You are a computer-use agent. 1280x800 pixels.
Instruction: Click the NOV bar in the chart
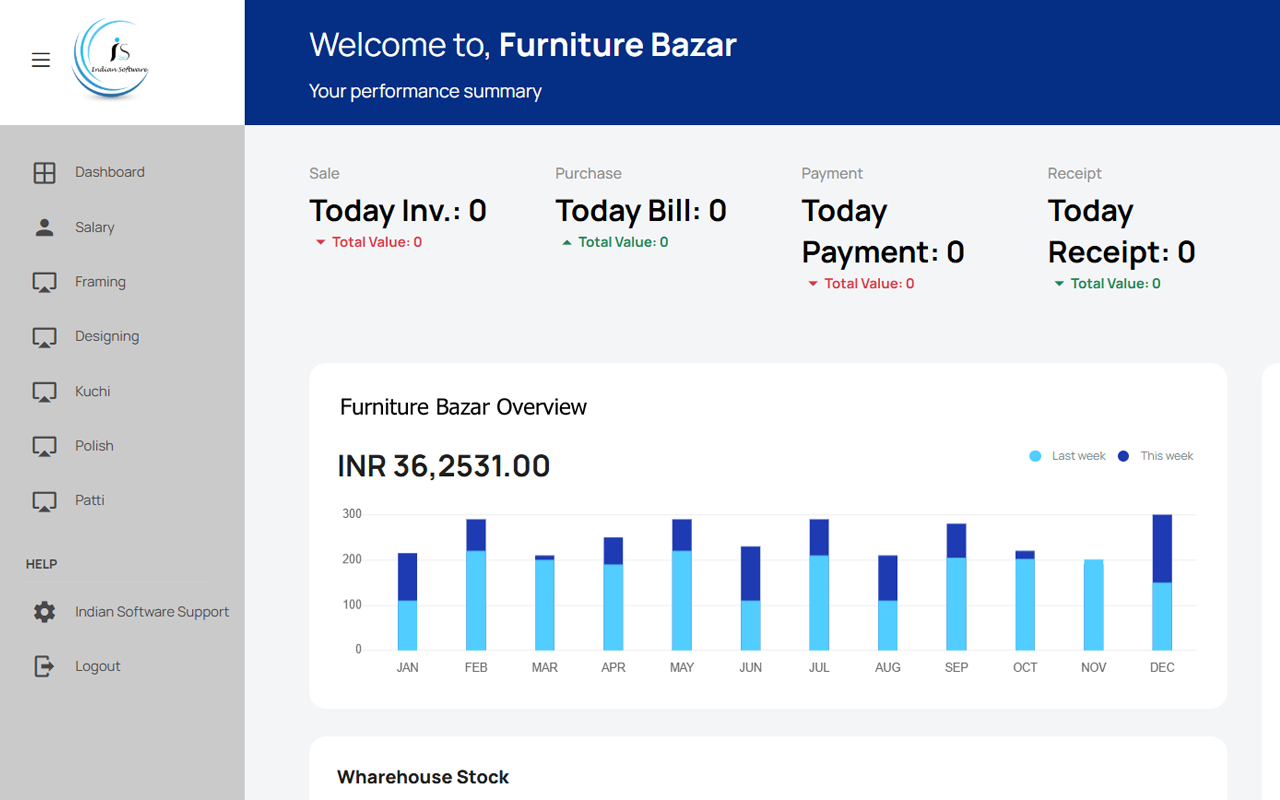[x=1094, y=605]
